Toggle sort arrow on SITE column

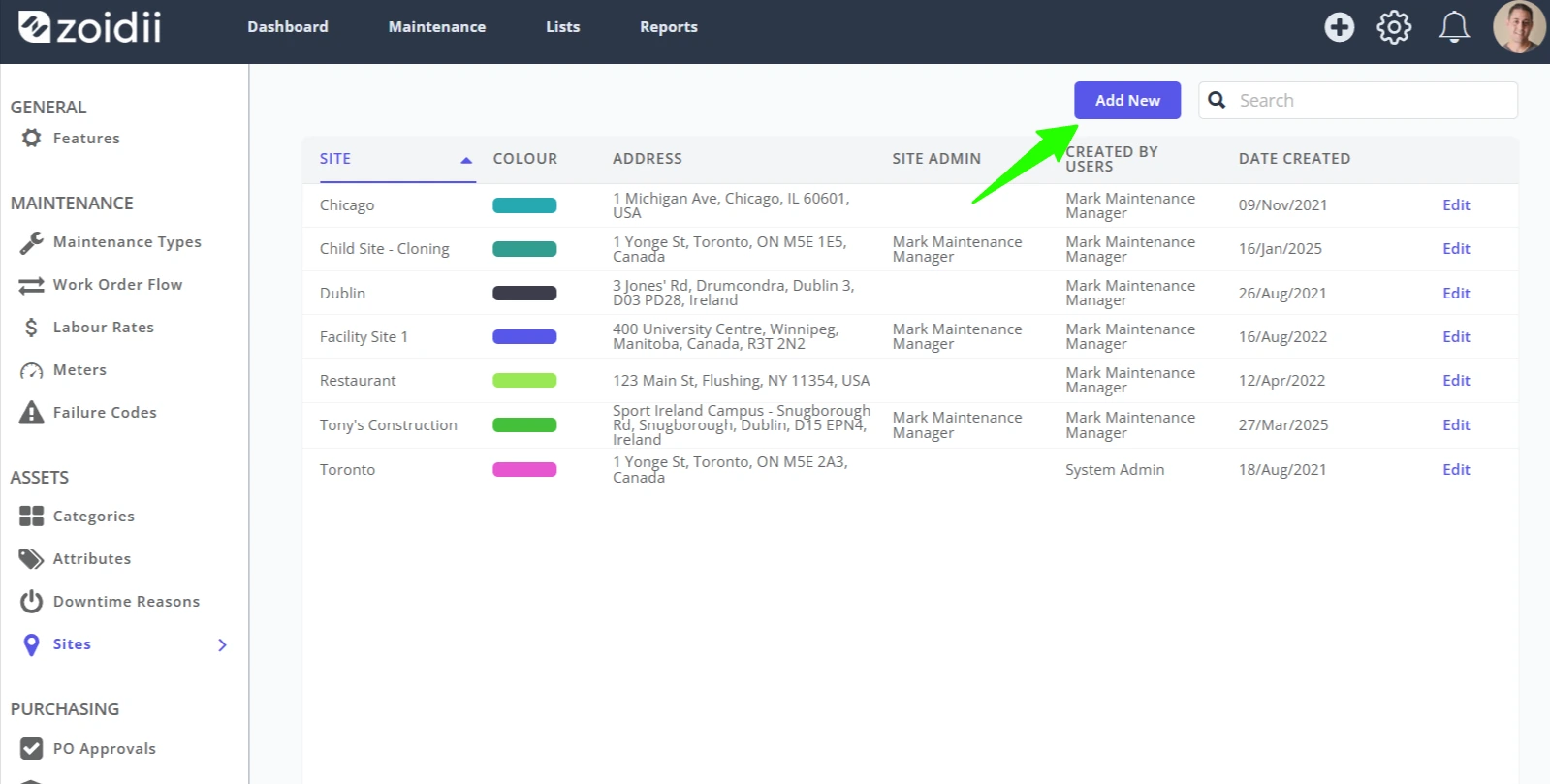coord(465,160)
